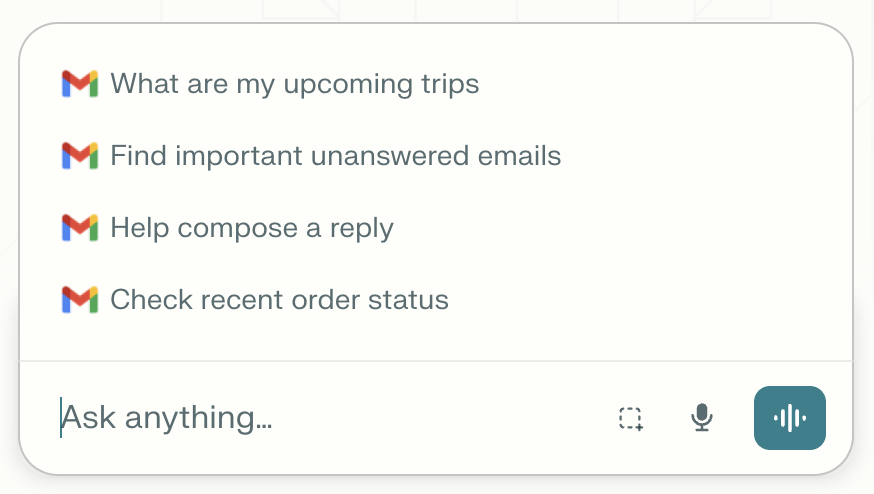Open the screenshot selection tool

631,418
